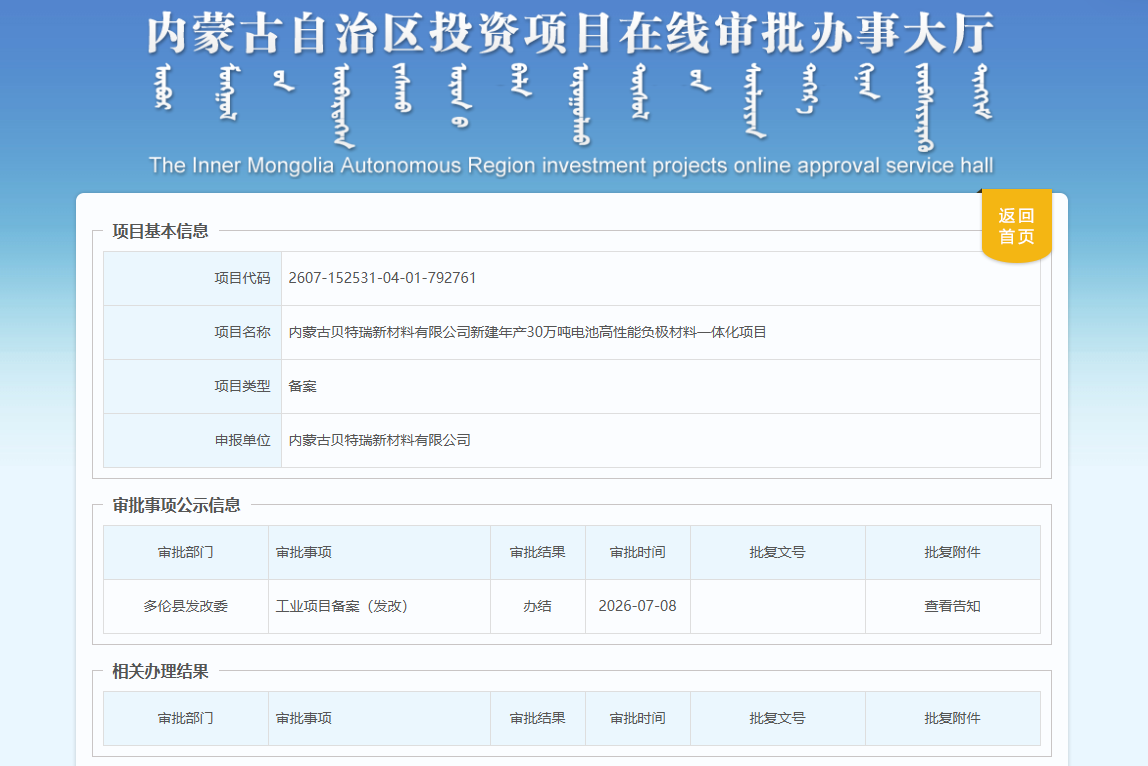
Task: Open the 查看告知 attachment link
Action: (x=952, y=606)
